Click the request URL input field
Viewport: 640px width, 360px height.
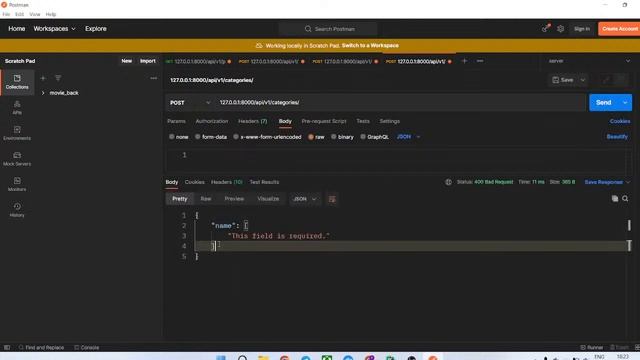[x=400, y=102]
